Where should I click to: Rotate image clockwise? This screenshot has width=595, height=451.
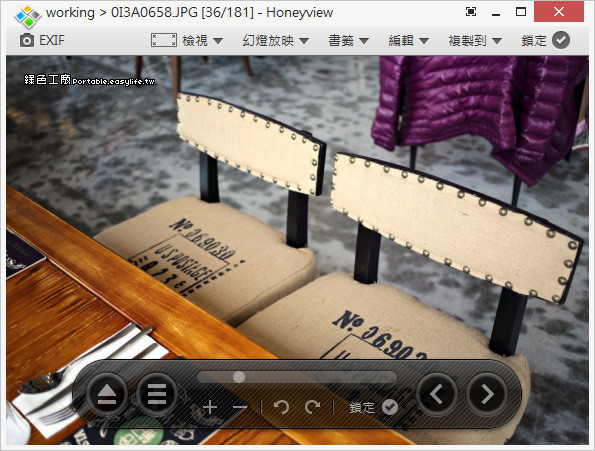click(312, 407)
